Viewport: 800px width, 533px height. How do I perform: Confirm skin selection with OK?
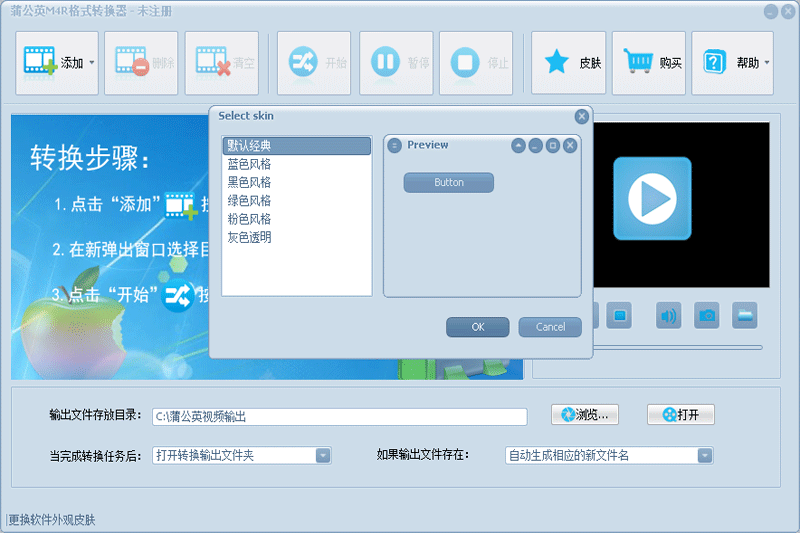click(478, 327)
